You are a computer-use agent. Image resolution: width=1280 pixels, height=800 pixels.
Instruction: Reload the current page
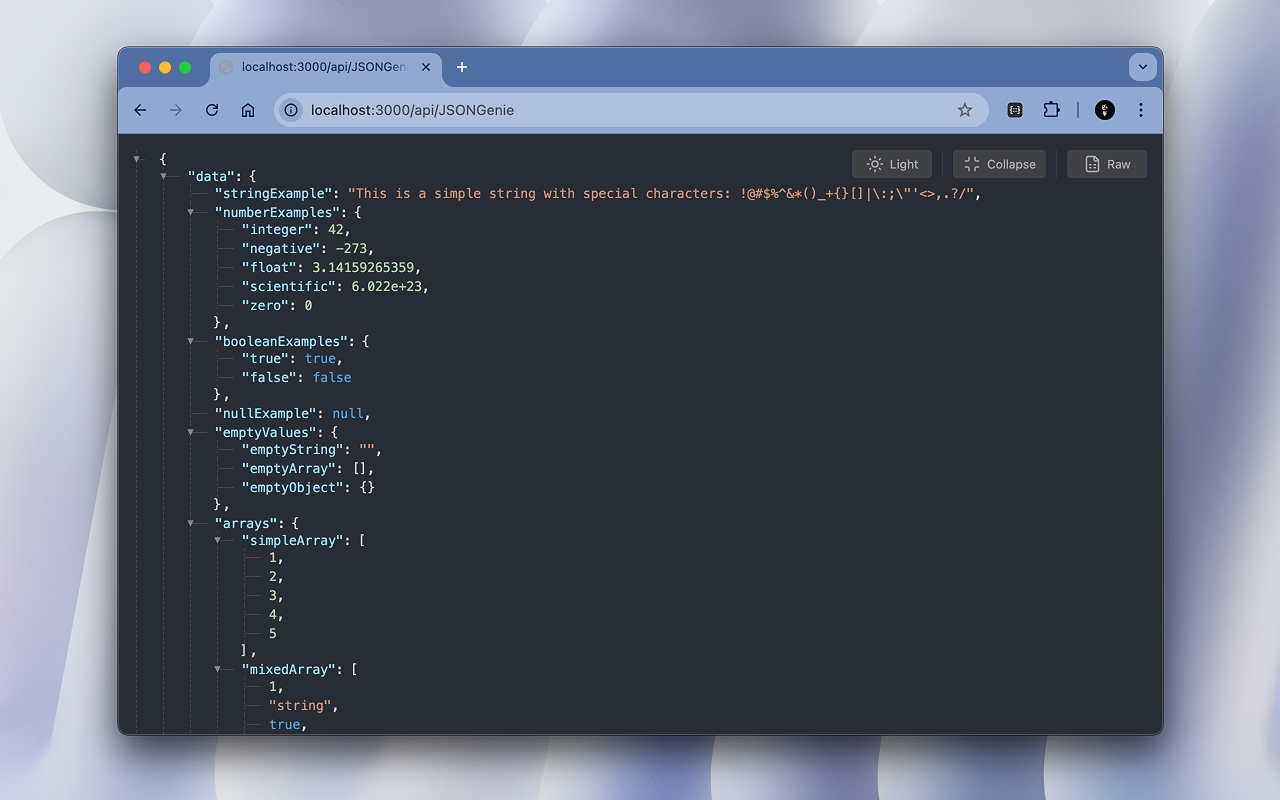212,110
